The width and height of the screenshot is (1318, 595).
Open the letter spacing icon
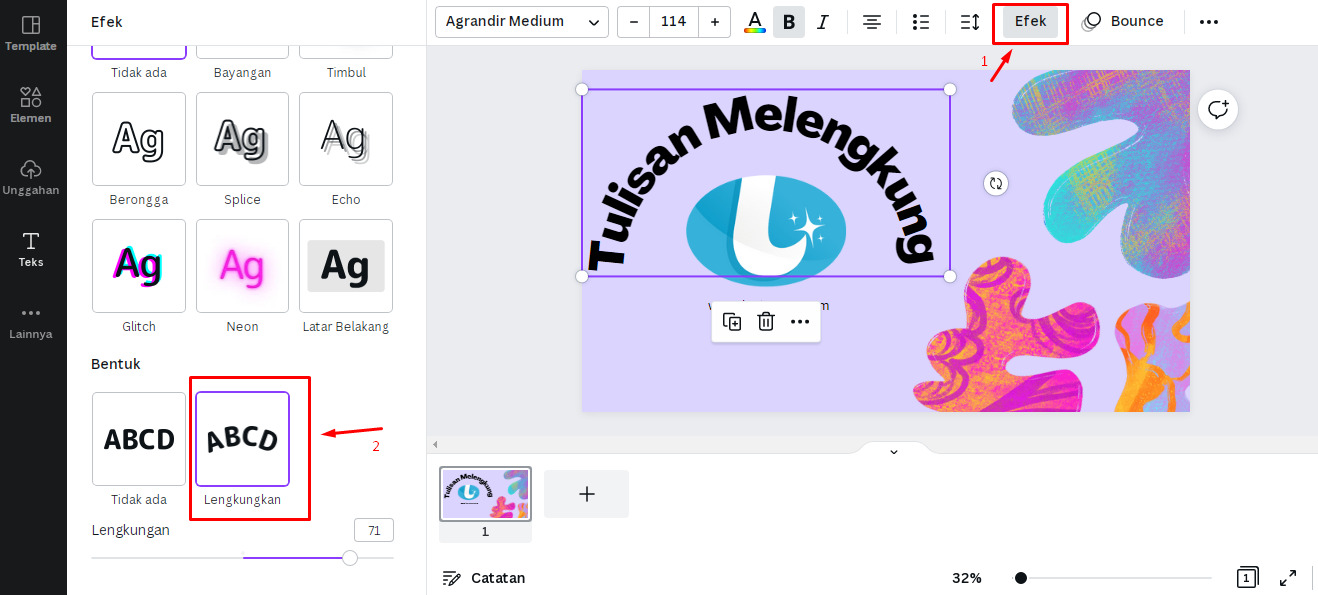(x=969, y=21)
